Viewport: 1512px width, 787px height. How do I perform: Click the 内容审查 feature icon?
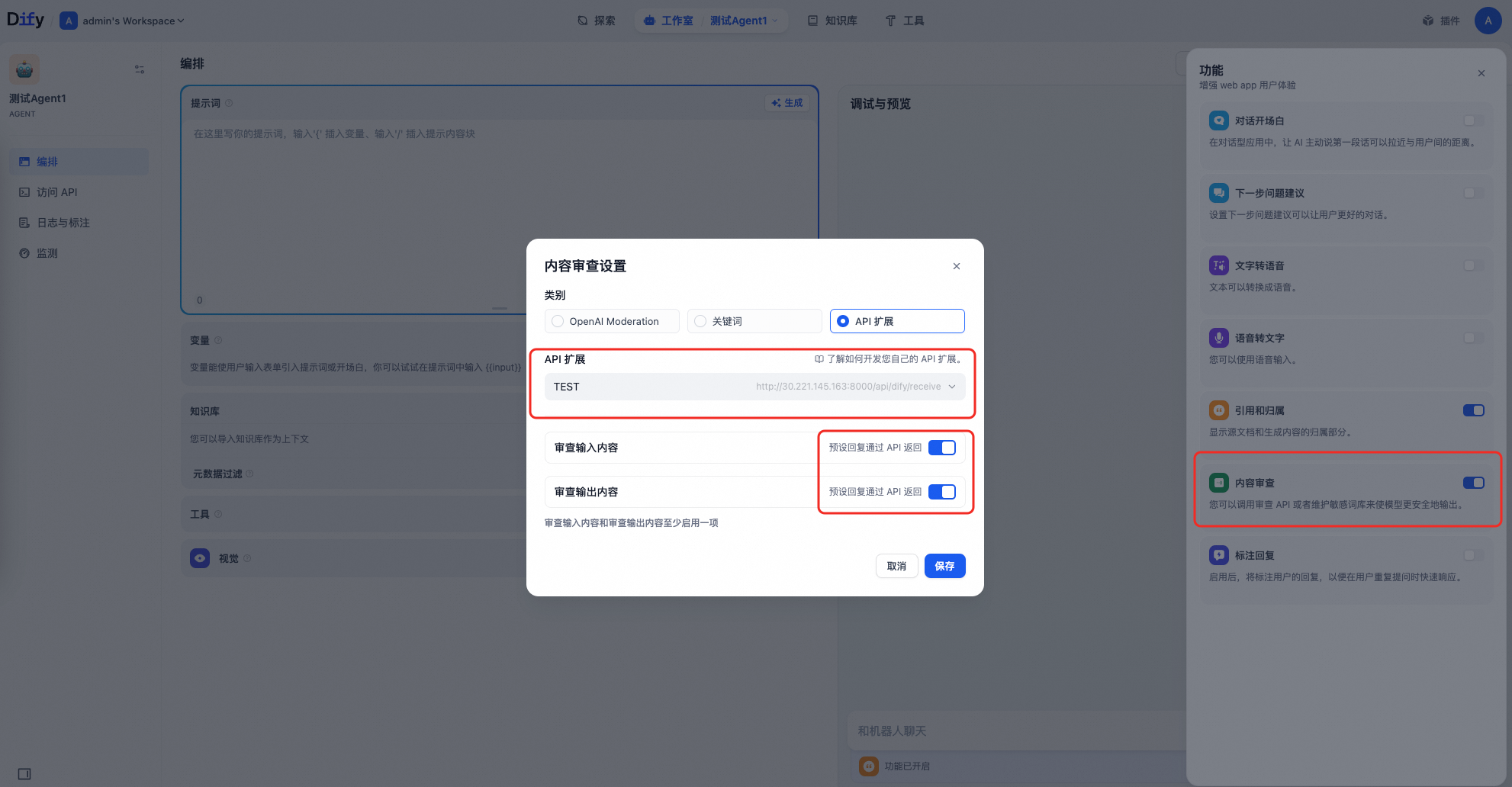tap(1218, 483)
